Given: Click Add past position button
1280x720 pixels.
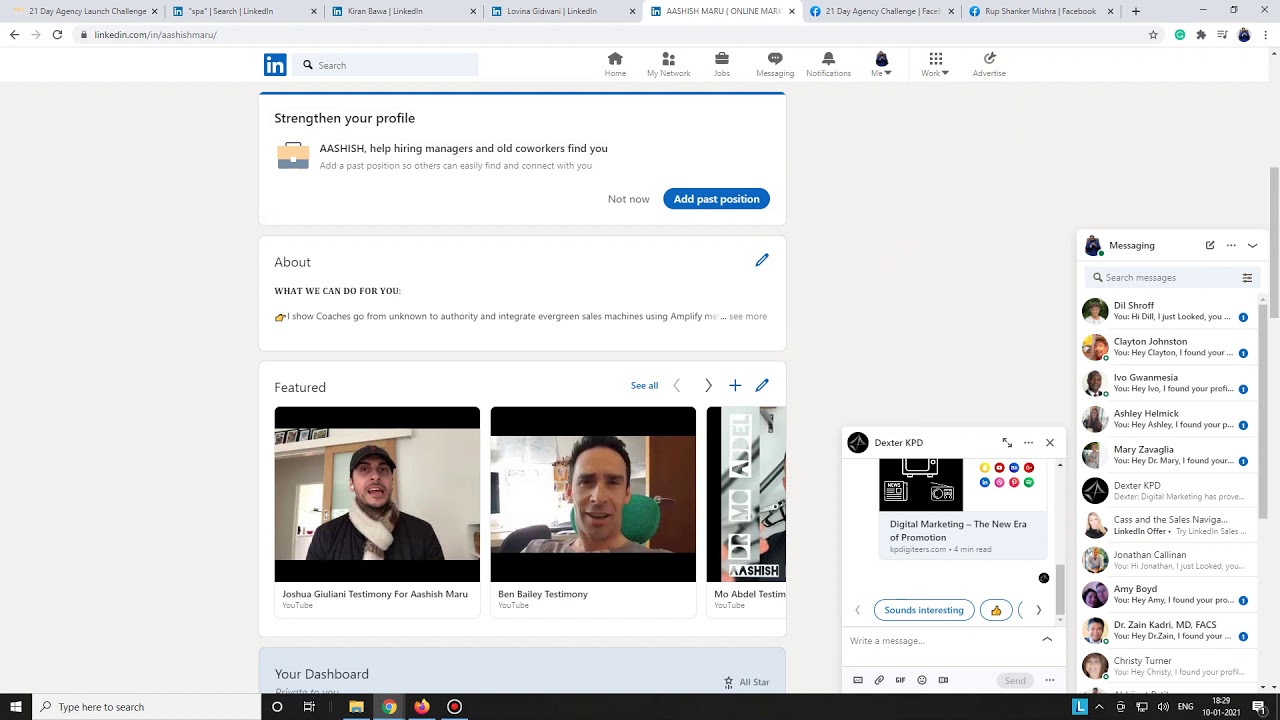Looking at the screenshot, I should [x=716, y=199].
